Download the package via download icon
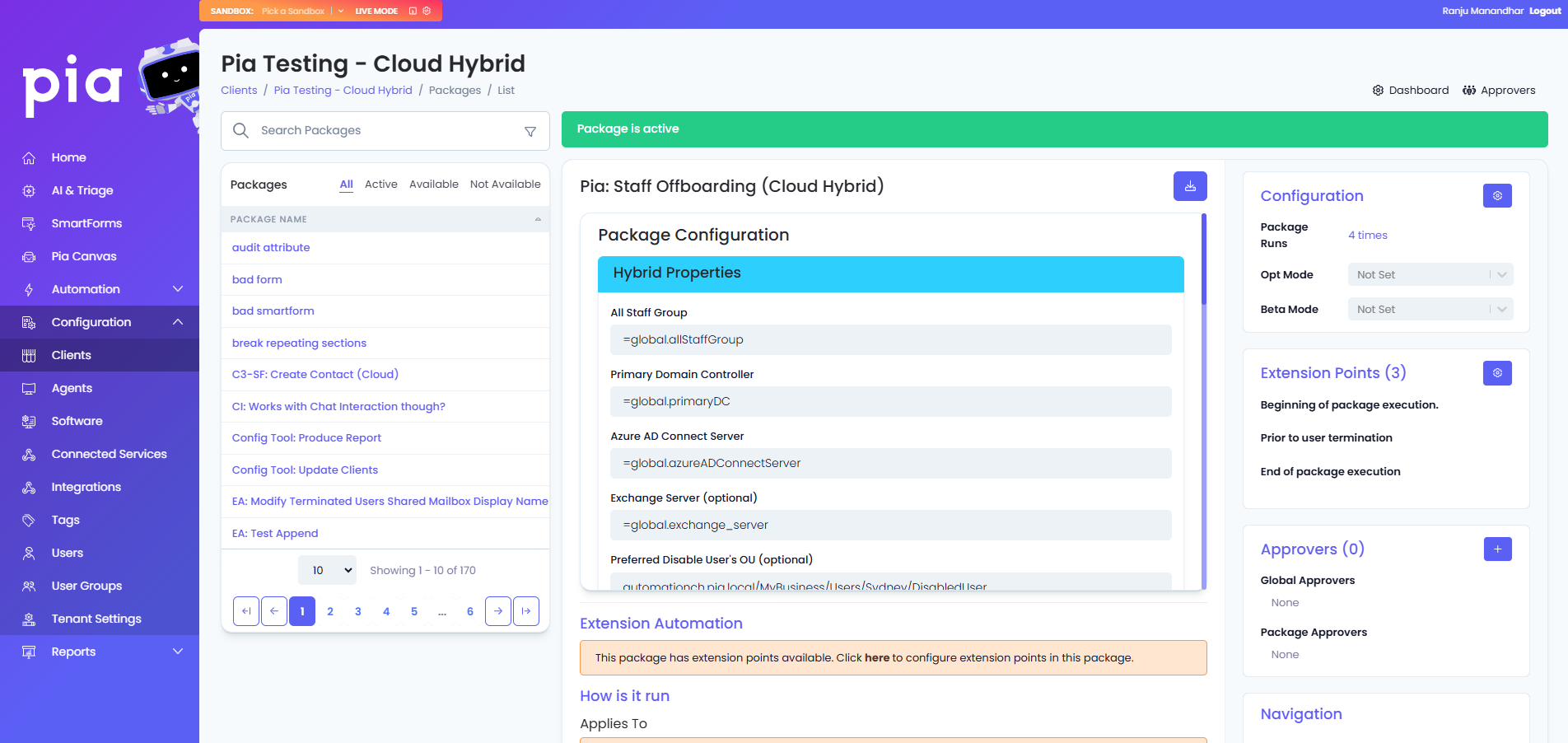This screenshot has height=743, width=1568. coord(1190,186)
